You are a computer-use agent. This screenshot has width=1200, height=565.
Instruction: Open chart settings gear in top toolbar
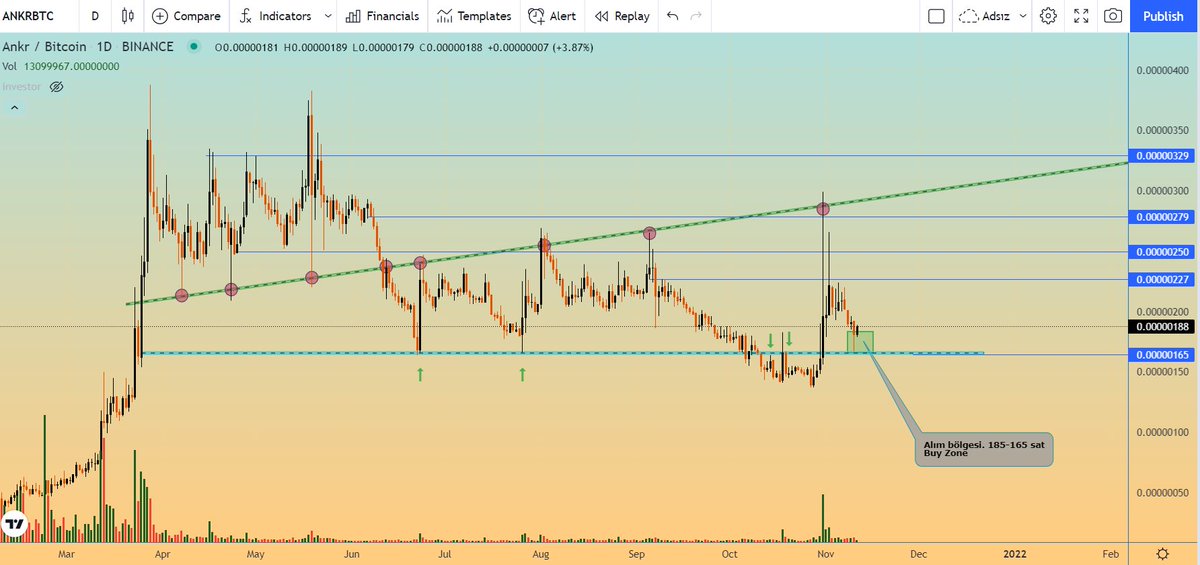[x=1048, y=16]
